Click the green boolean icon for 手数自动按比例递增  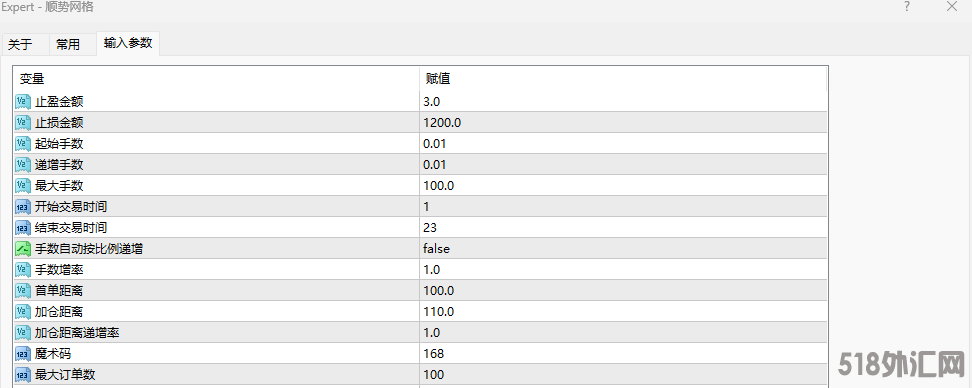[x=23, y=249]
